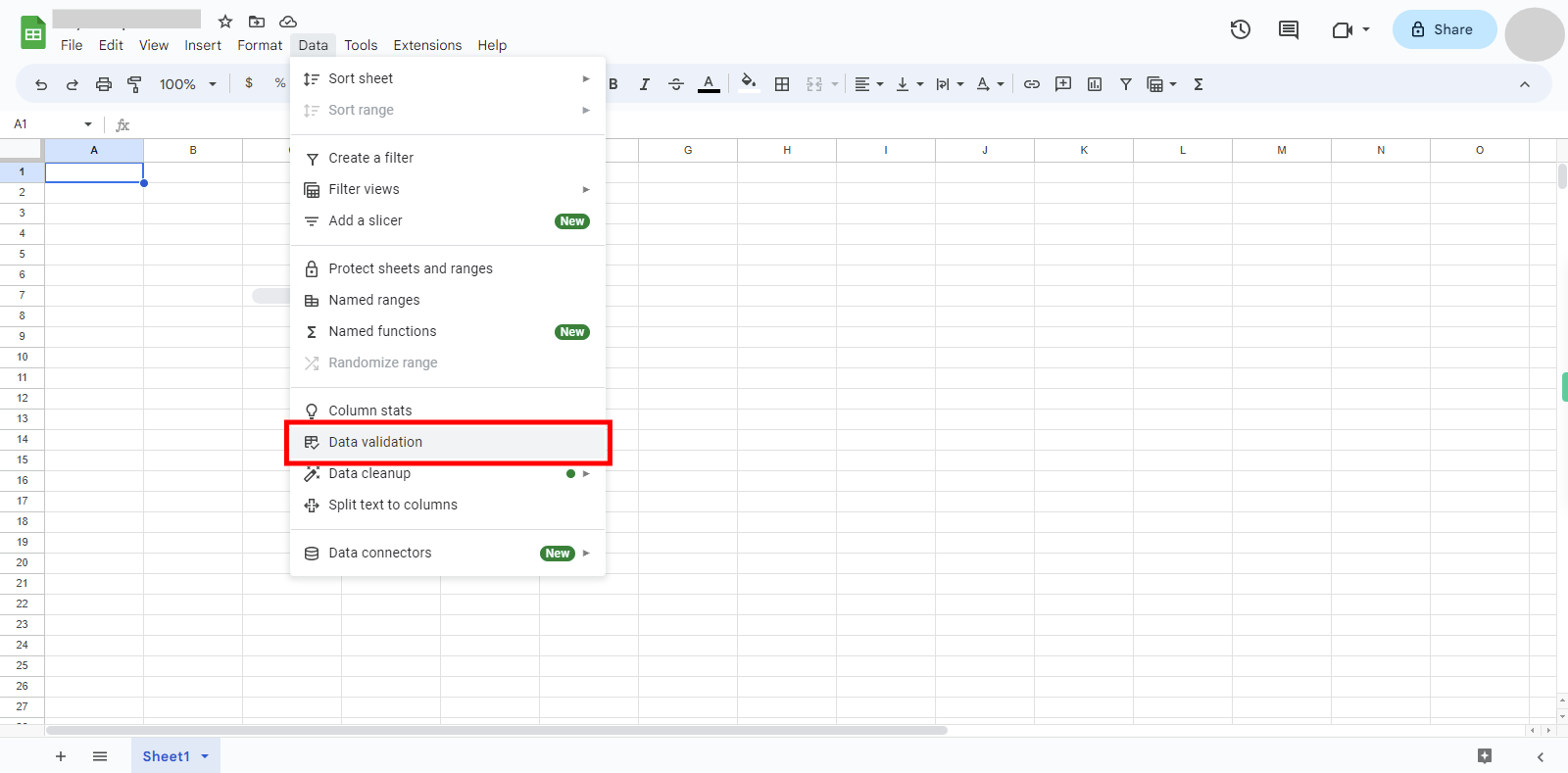This screenshot has width=1568, height=773.
Task: Open Named ranges
Action: (448, 300)
